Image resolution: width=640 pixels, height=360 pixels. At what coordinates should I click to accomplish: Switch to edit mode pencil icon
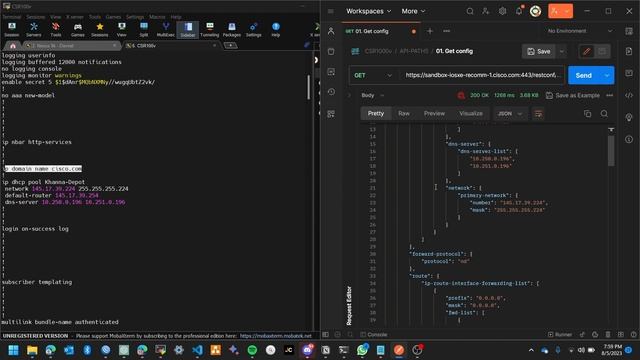point(587,51)
